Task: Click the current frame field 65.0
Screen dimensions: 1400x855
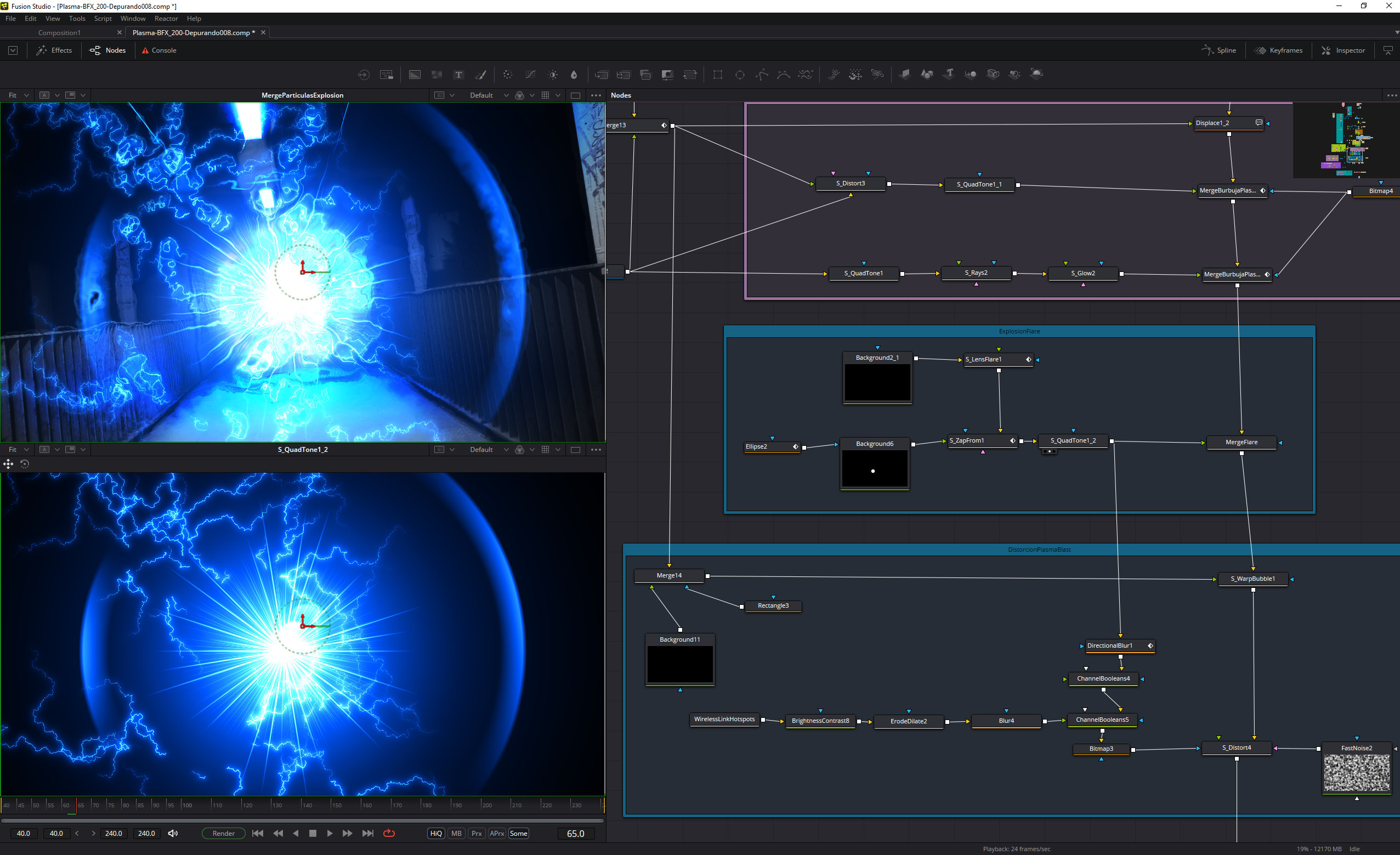Action: tap(575, 834)
